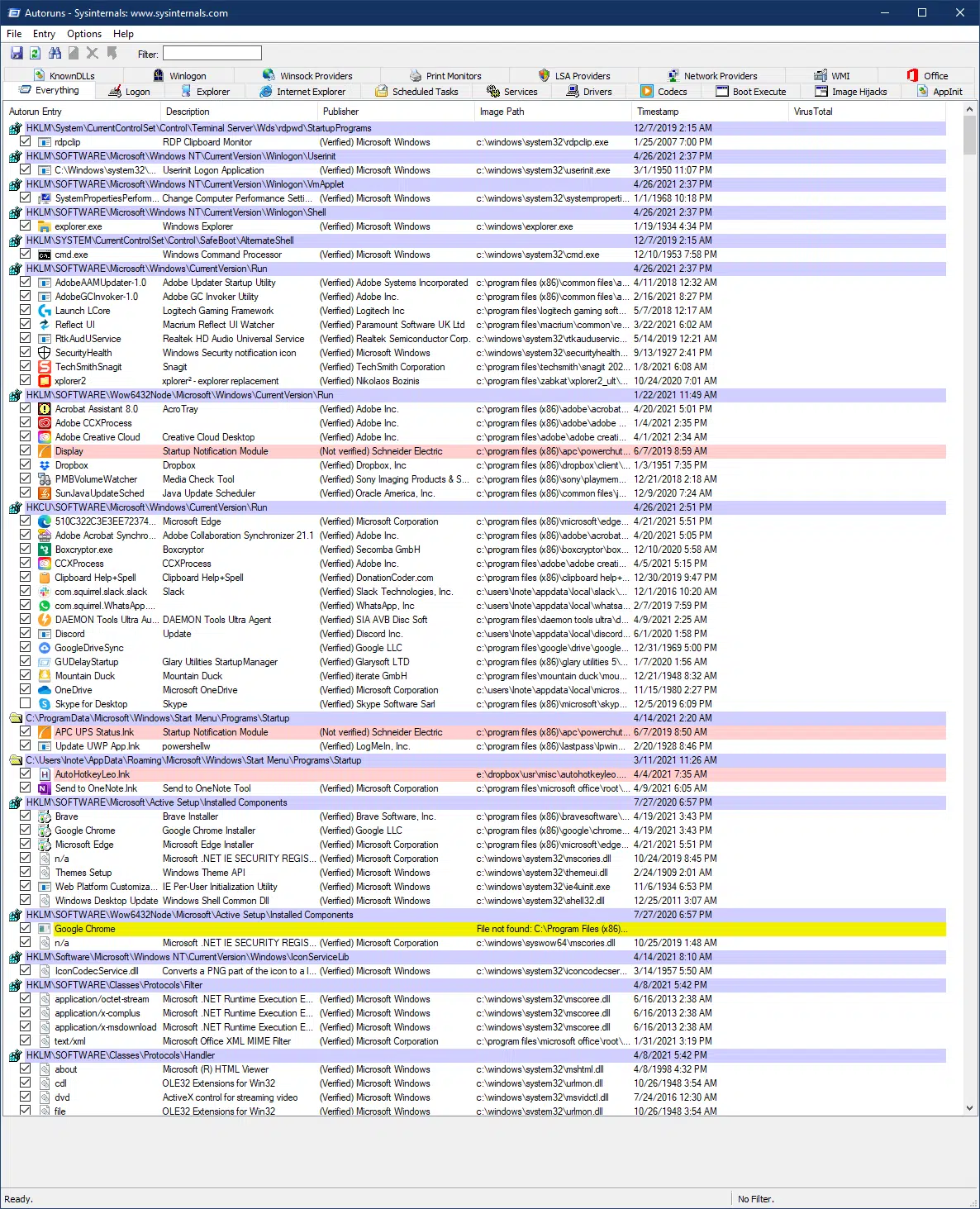Toggle the text/xml filter checkbox
The width and height of the screenshot is (980, 1209).
tap(26, 1041)
